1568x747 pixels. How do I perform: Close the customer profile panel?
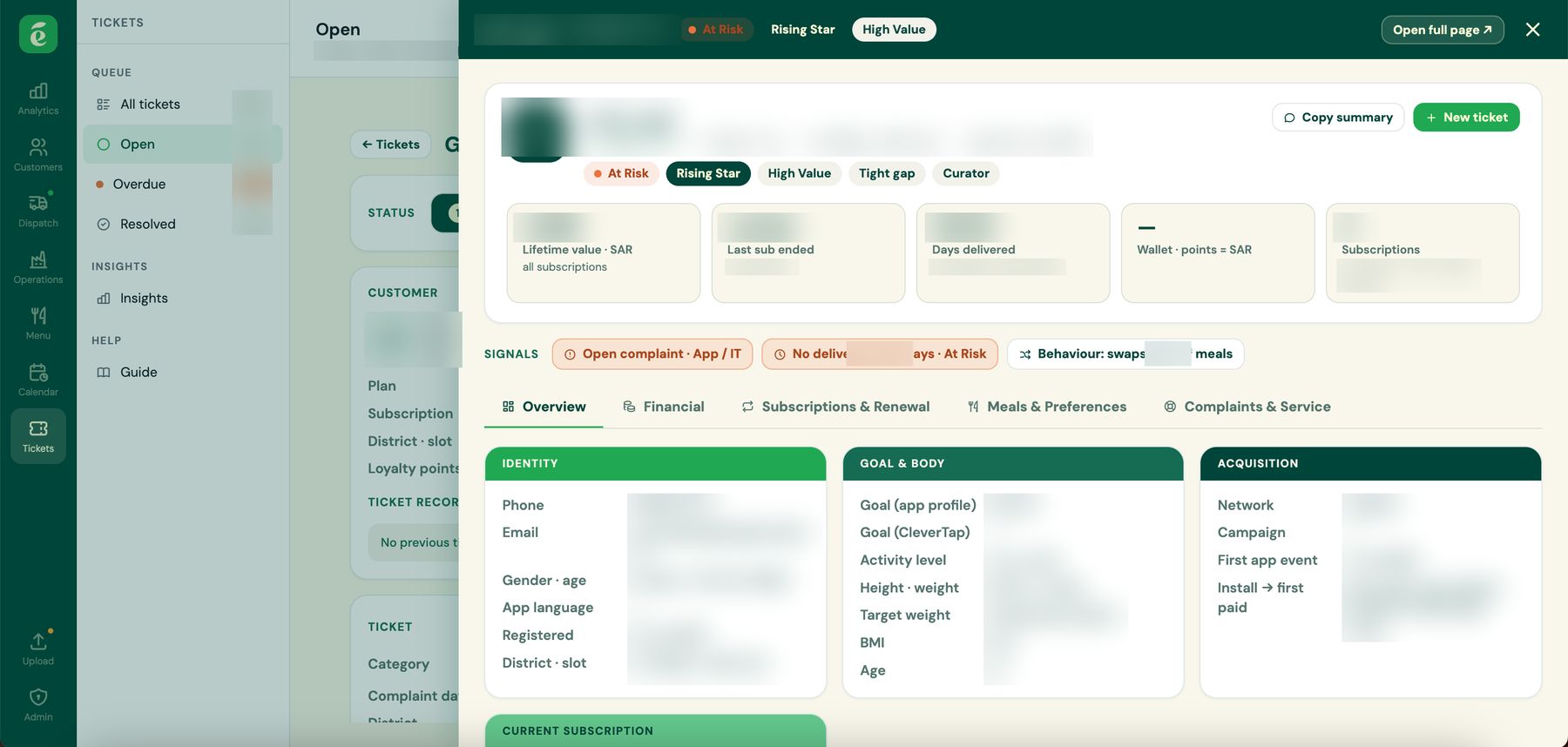pos(1533,30)
